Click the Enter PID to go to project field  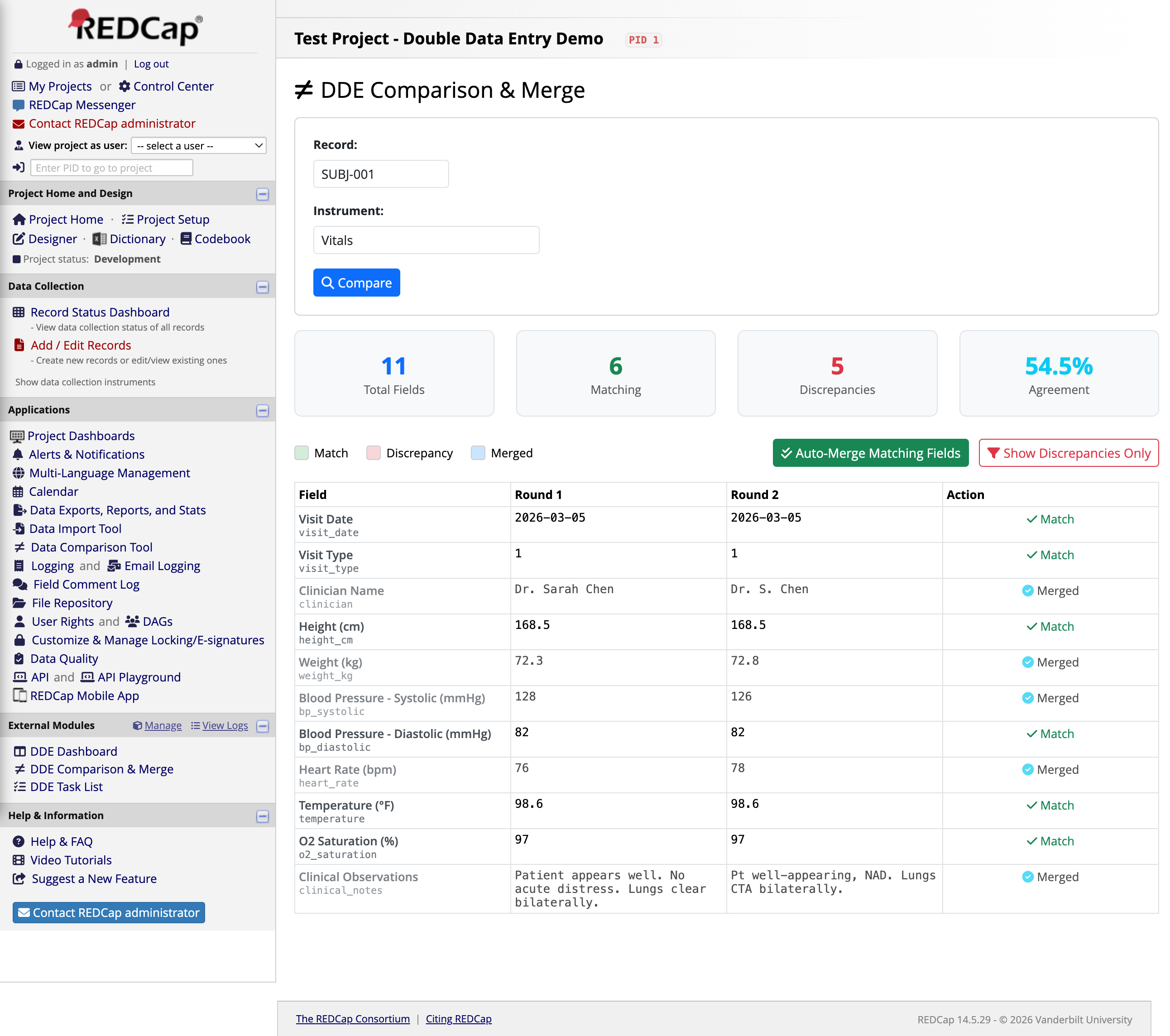coord(112,168)
